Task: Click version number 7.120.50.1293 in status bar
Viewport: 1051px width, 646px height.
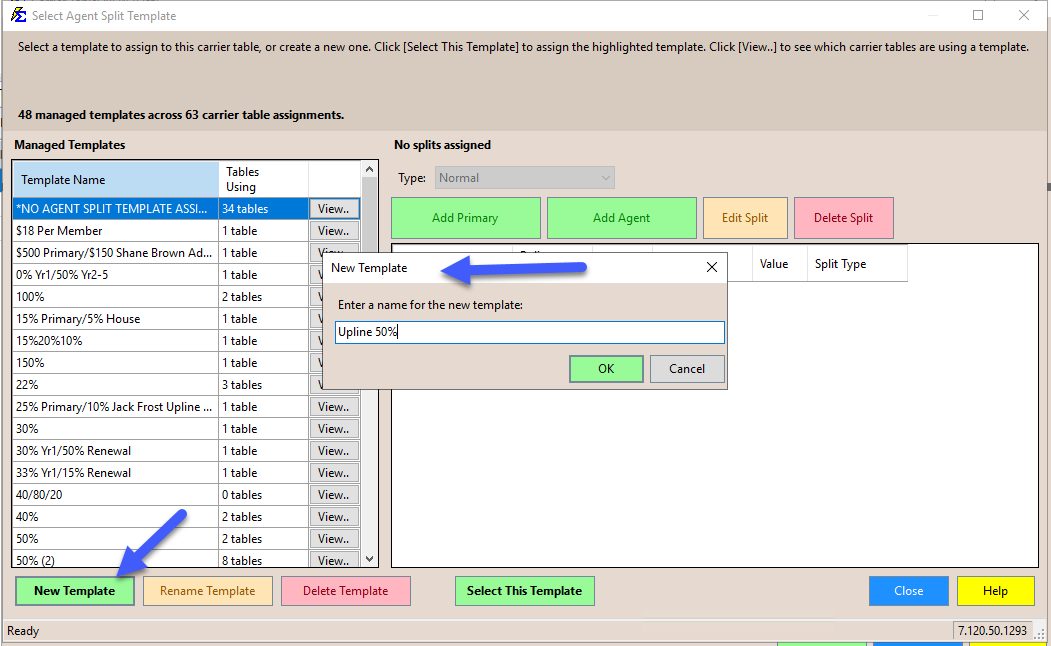Action: tap(992, 631)
